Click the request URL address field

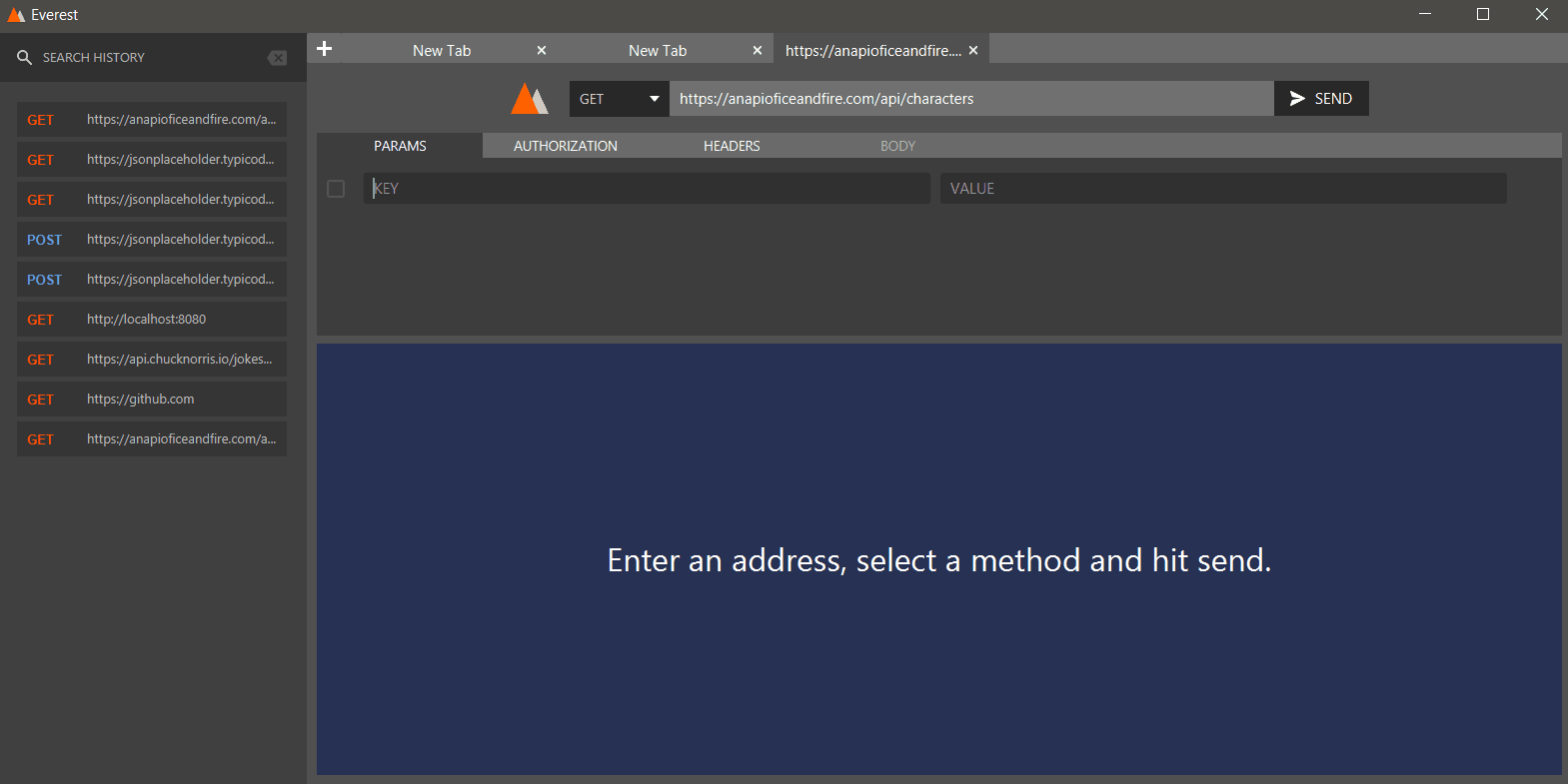coord(969,99)
